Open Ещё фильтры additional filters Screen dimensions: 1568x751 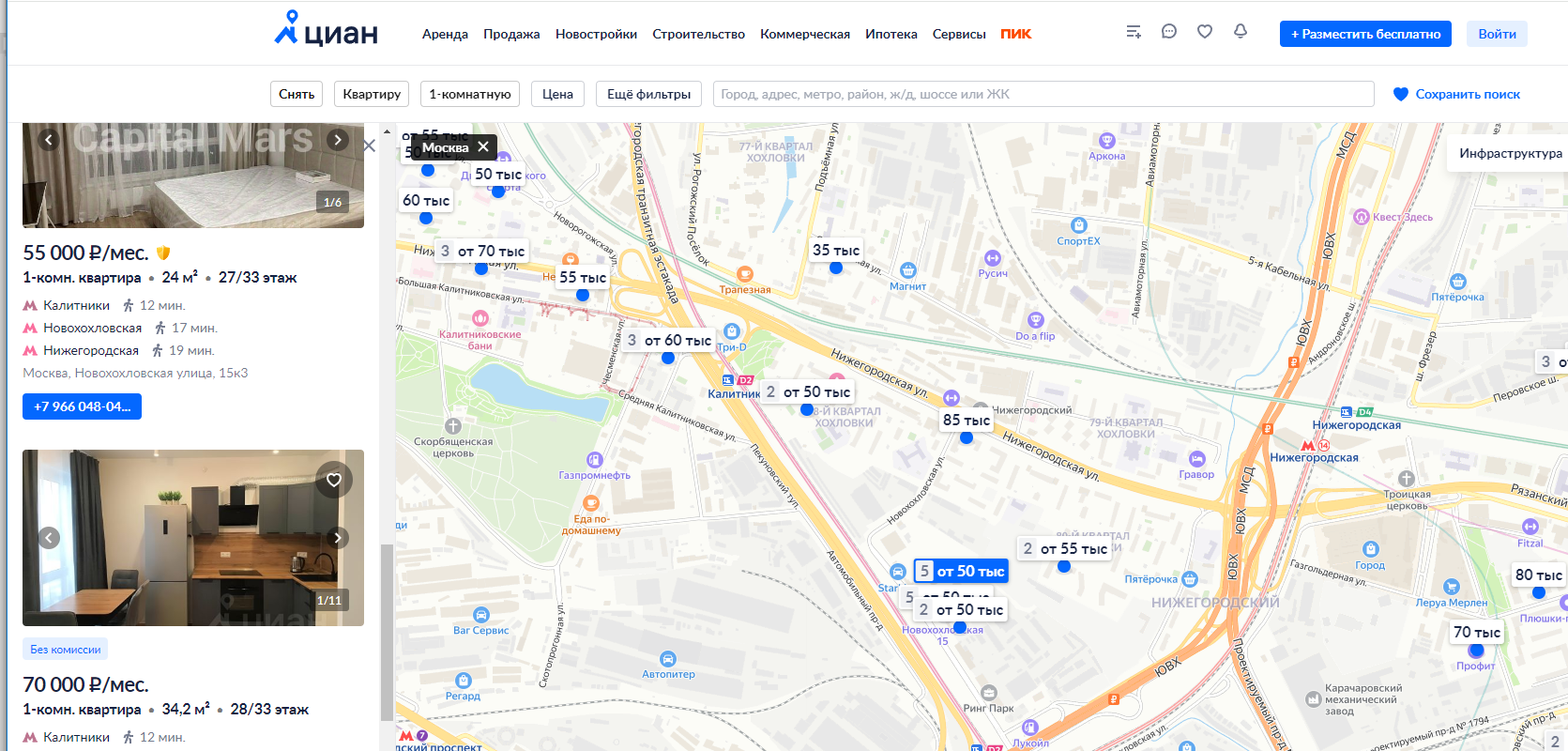[648, 94]
